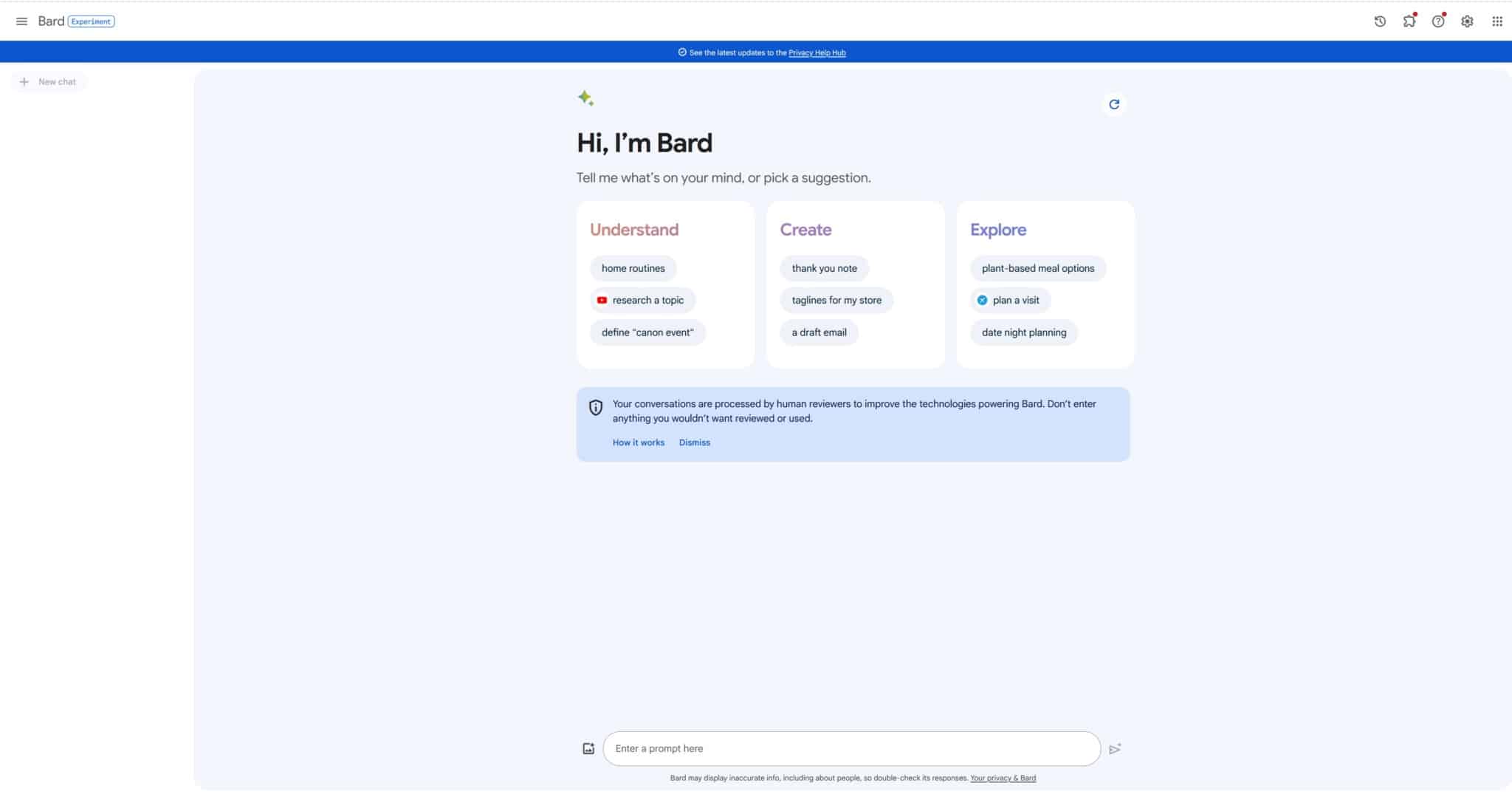Select the plan a visit suggestion

(x=1010, y=300)
